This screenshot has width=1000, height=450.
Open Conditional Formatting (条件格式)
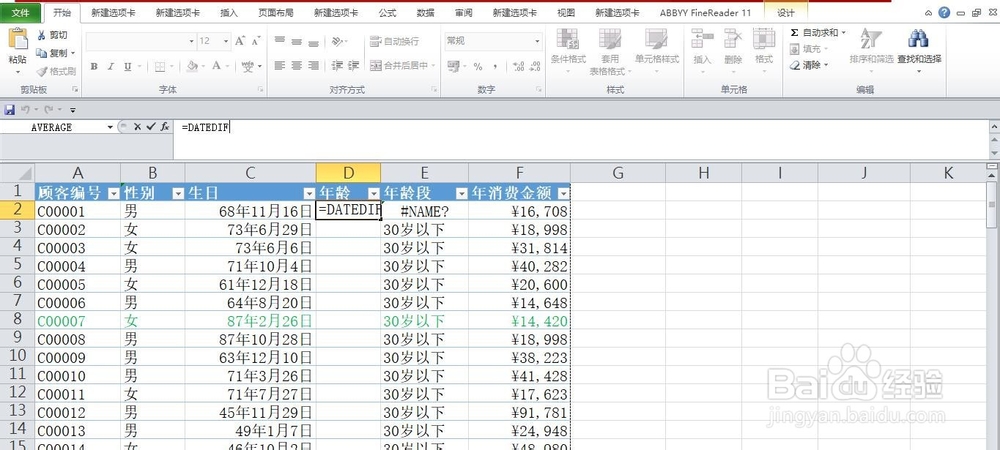[x=568, y=51]
